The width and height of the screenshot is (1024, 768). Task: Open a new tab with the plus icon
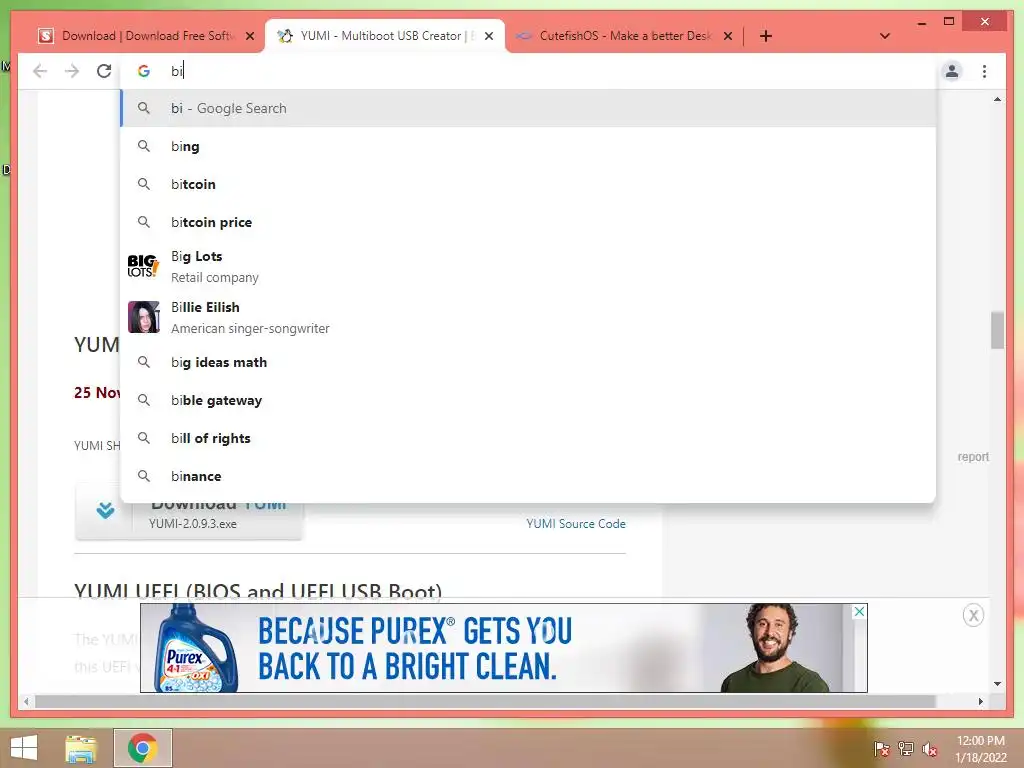(x=766, y=36)
